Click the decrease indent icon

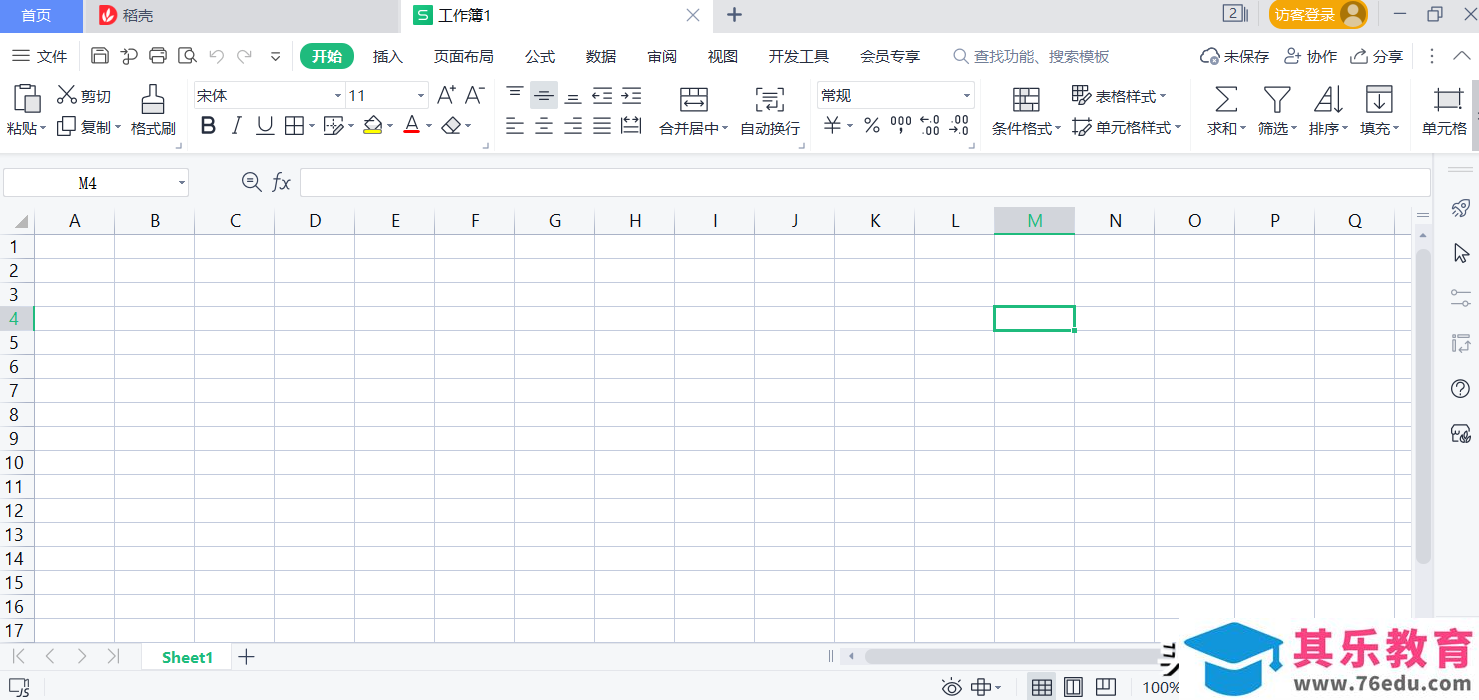click(x=602, y=95)
